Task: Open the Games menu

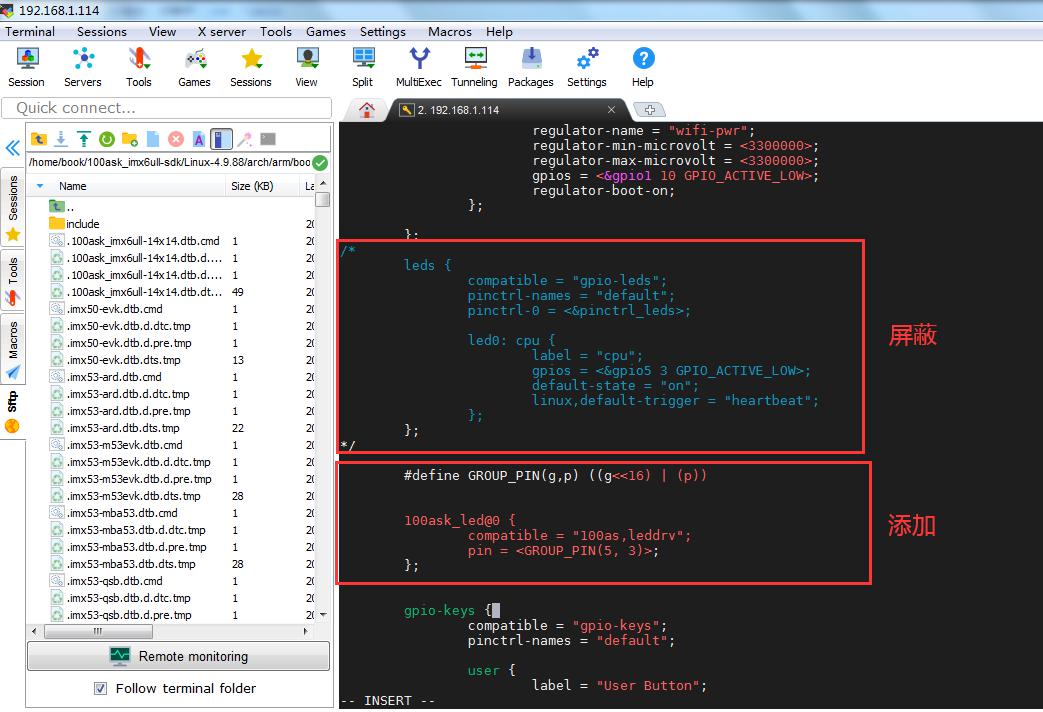Action: (x=326, y=32)
